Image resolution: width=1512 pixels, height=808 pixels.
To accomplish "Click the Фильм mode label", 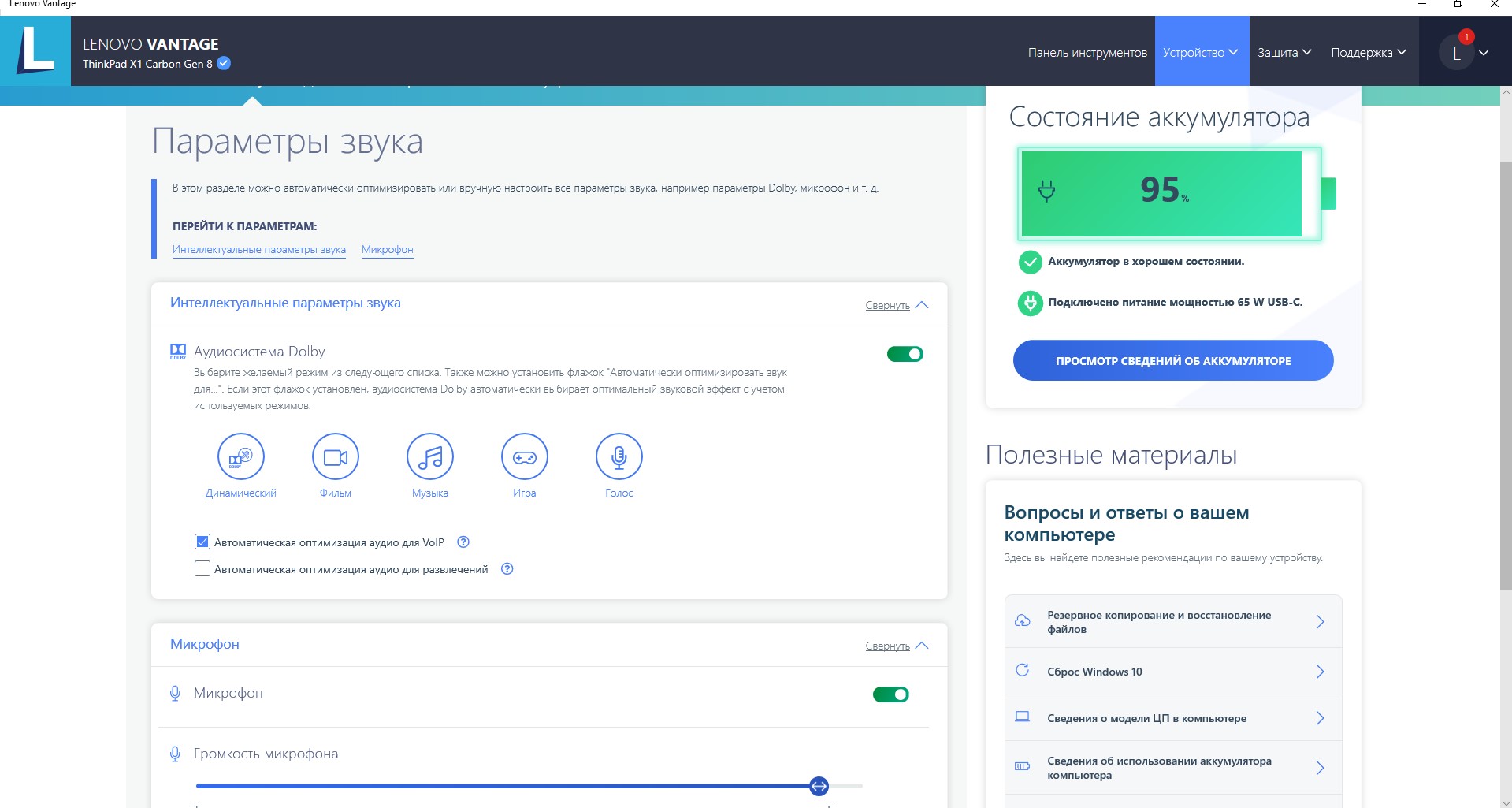I will (x=336, y=493).
